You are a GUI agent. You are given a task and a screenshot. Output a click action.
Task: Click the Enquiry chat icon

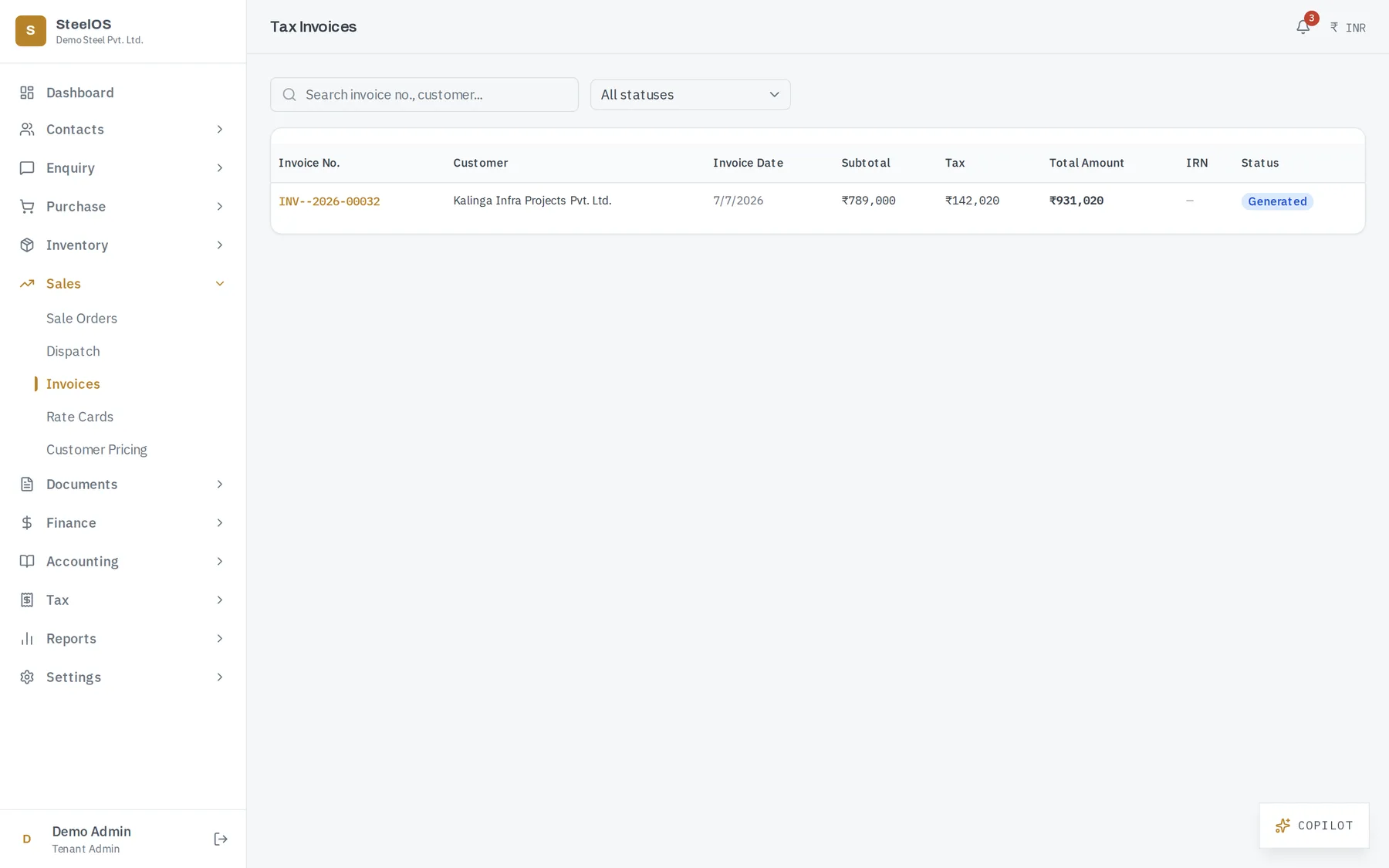click(x=27, y=167)
